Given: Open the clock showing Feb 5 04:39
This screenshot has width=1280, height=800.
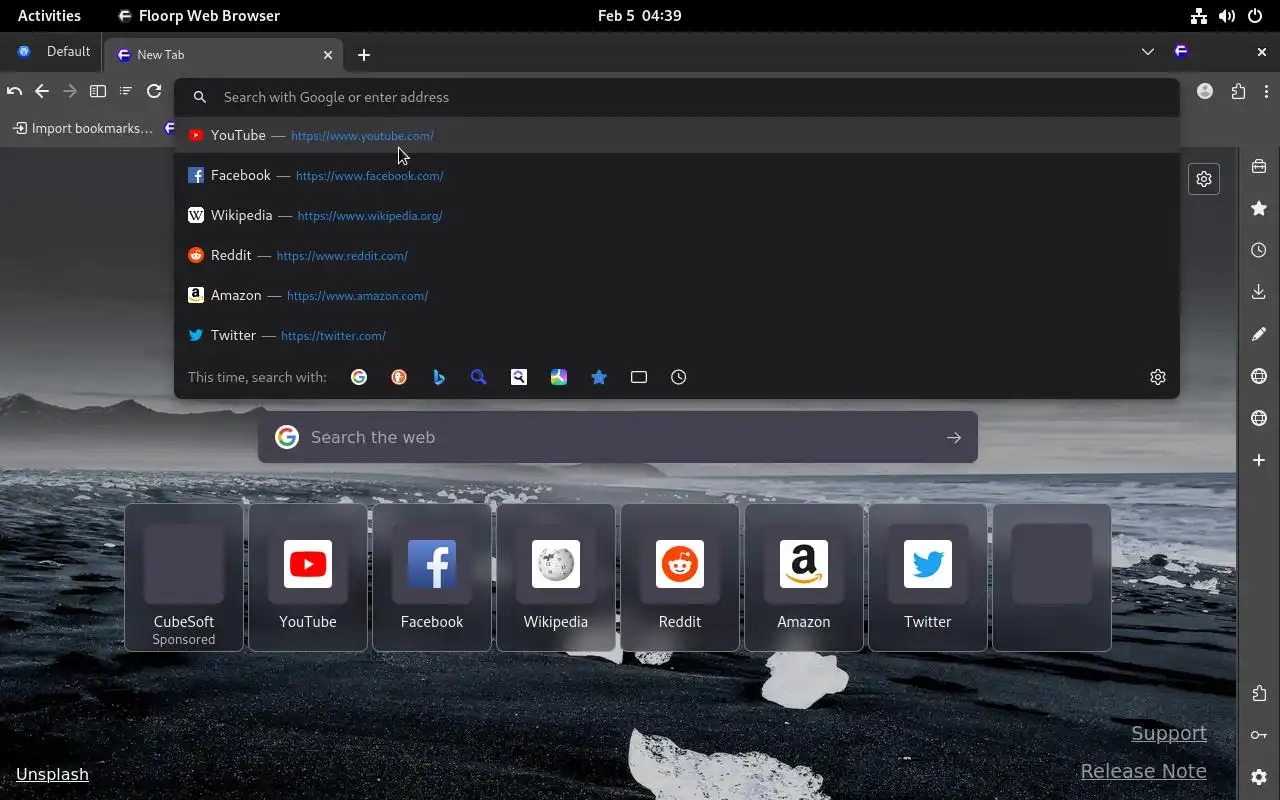Looking at the screenshot, I should tap(640, 15).
